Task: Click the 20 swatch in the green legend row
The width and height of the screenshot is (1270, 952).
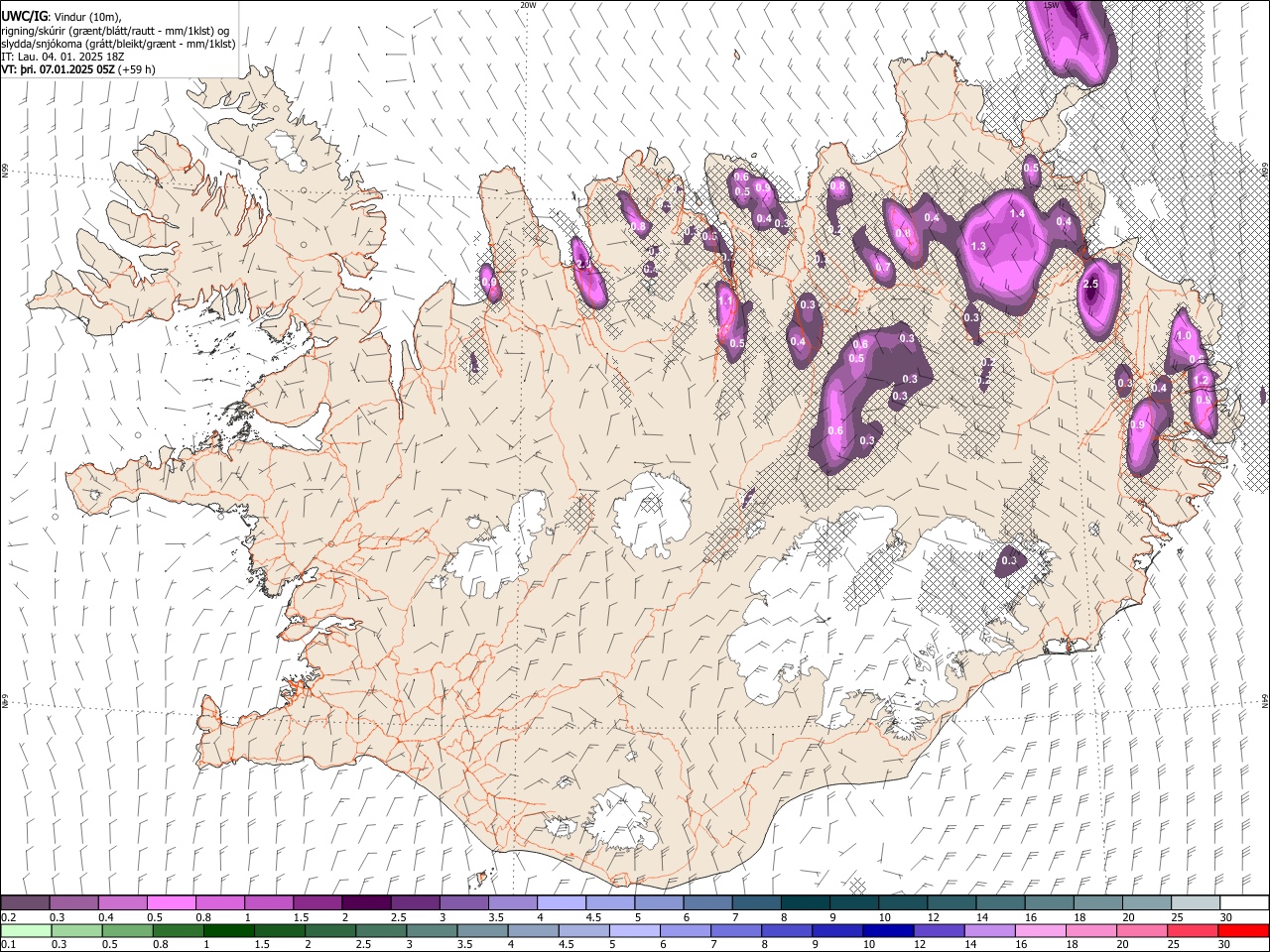Action: pyautogui.click(x=1140, y=930)
